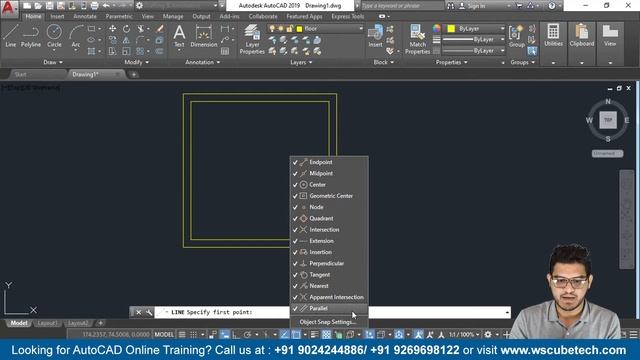Click the yellow ByLayer color swatch
This screenshot has width=640, height=360.
coord(451,29)
